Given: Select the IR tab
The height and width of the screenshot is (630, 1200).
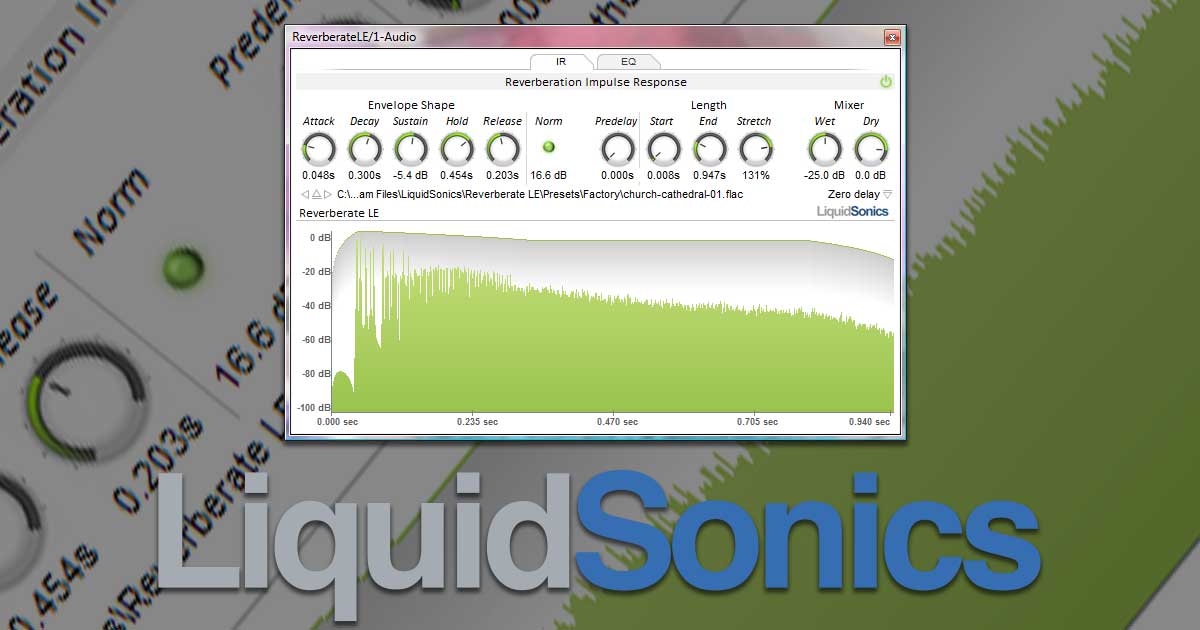Looking at the screenshot, I should click(561, 61).
